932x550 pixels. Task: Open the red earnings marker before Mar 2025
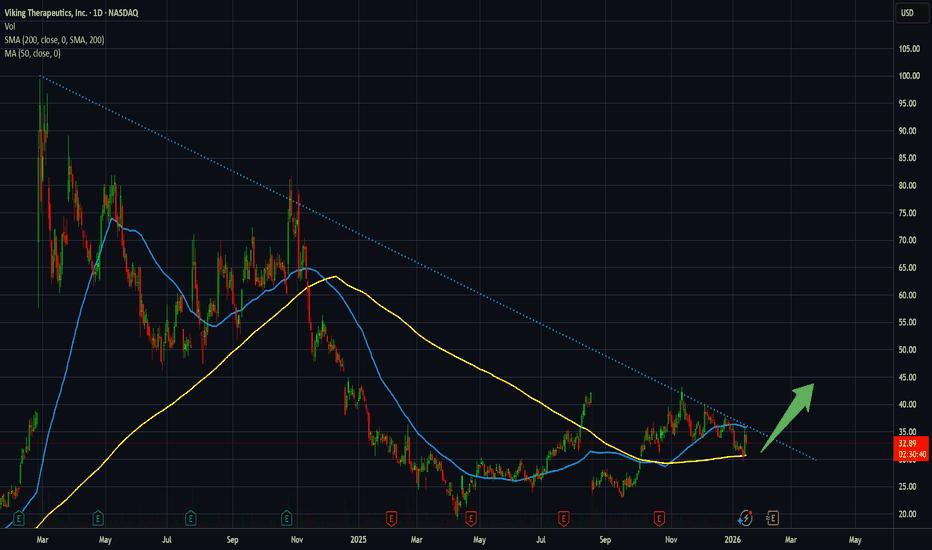(391, 518)
